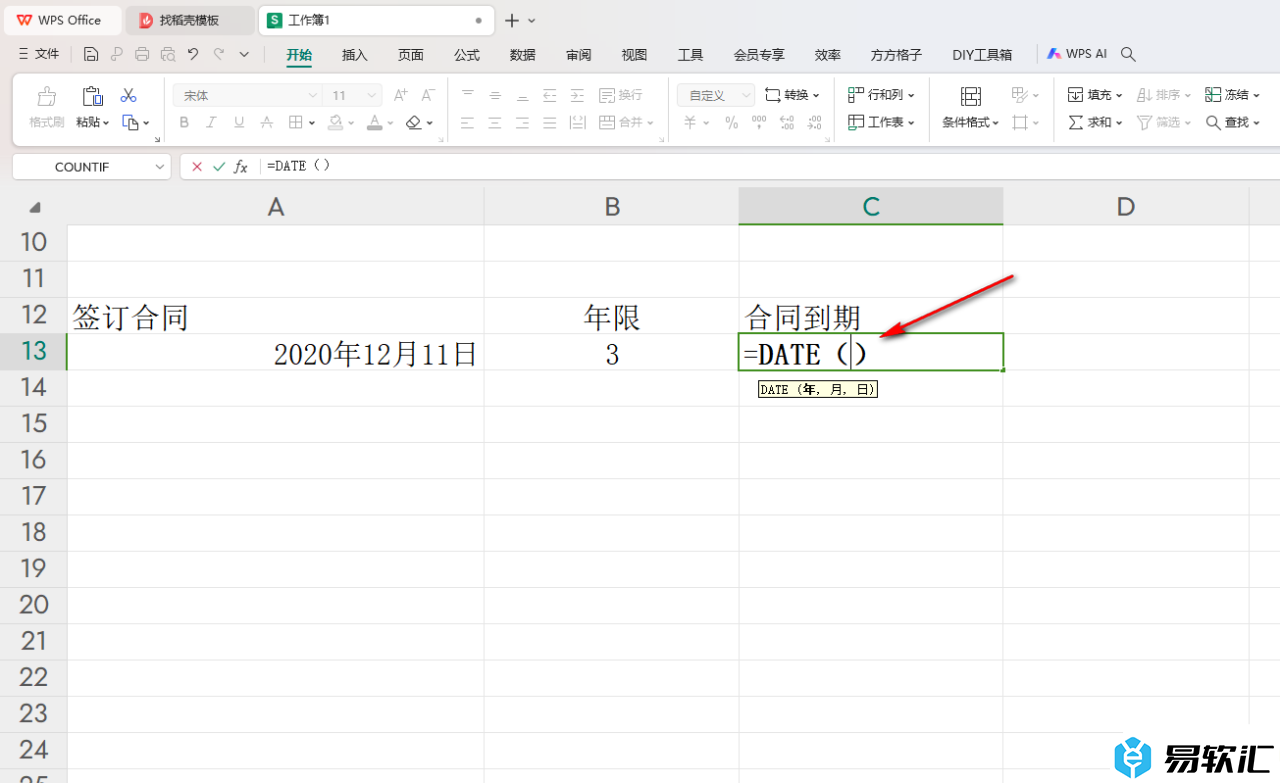The image size is (1280, 783).
Task: Open the font size dropdown showing 11
Action: click(373, 96)
